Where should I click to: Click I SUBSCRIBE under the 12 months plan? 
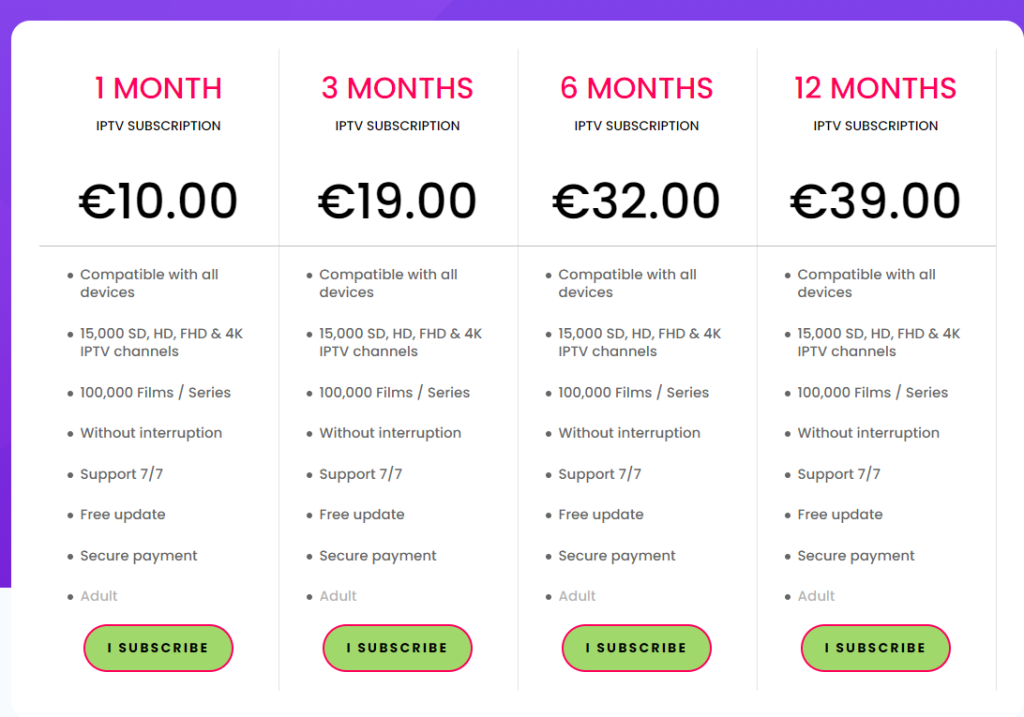click(x=875, y=648)
